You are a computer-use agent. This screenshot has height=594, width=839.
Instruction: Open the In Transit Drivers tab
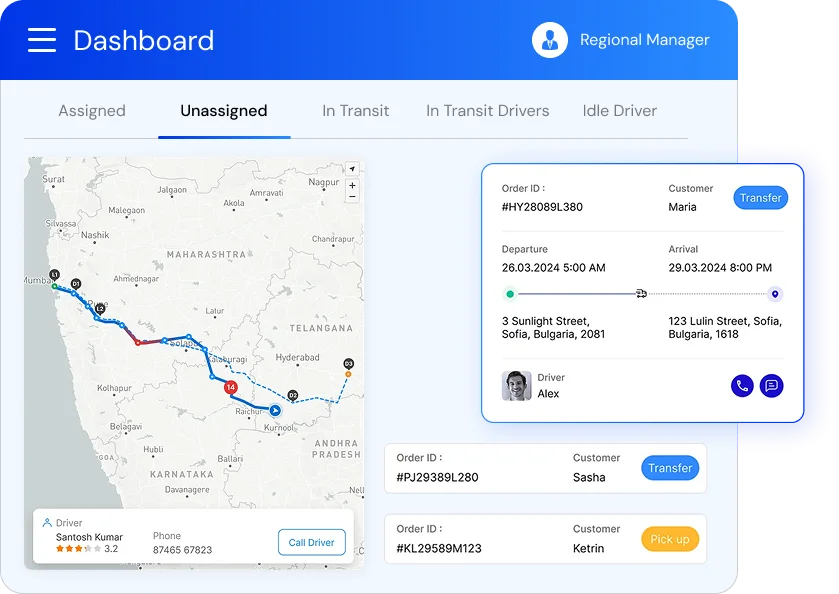487,110
